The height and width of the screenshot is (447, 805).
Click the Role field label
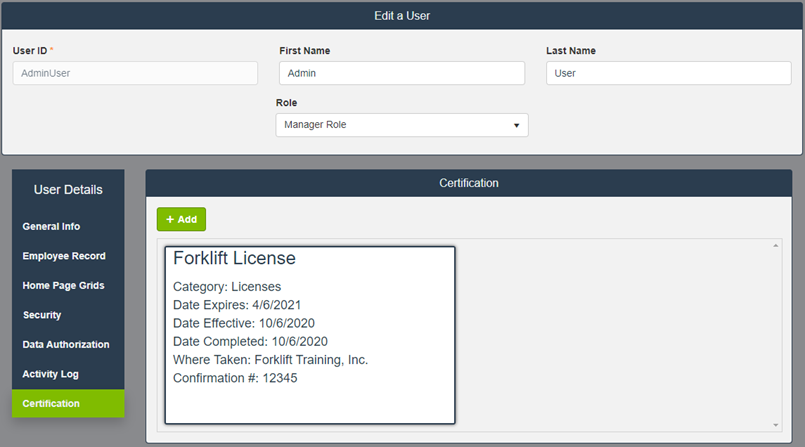(286, 102)
